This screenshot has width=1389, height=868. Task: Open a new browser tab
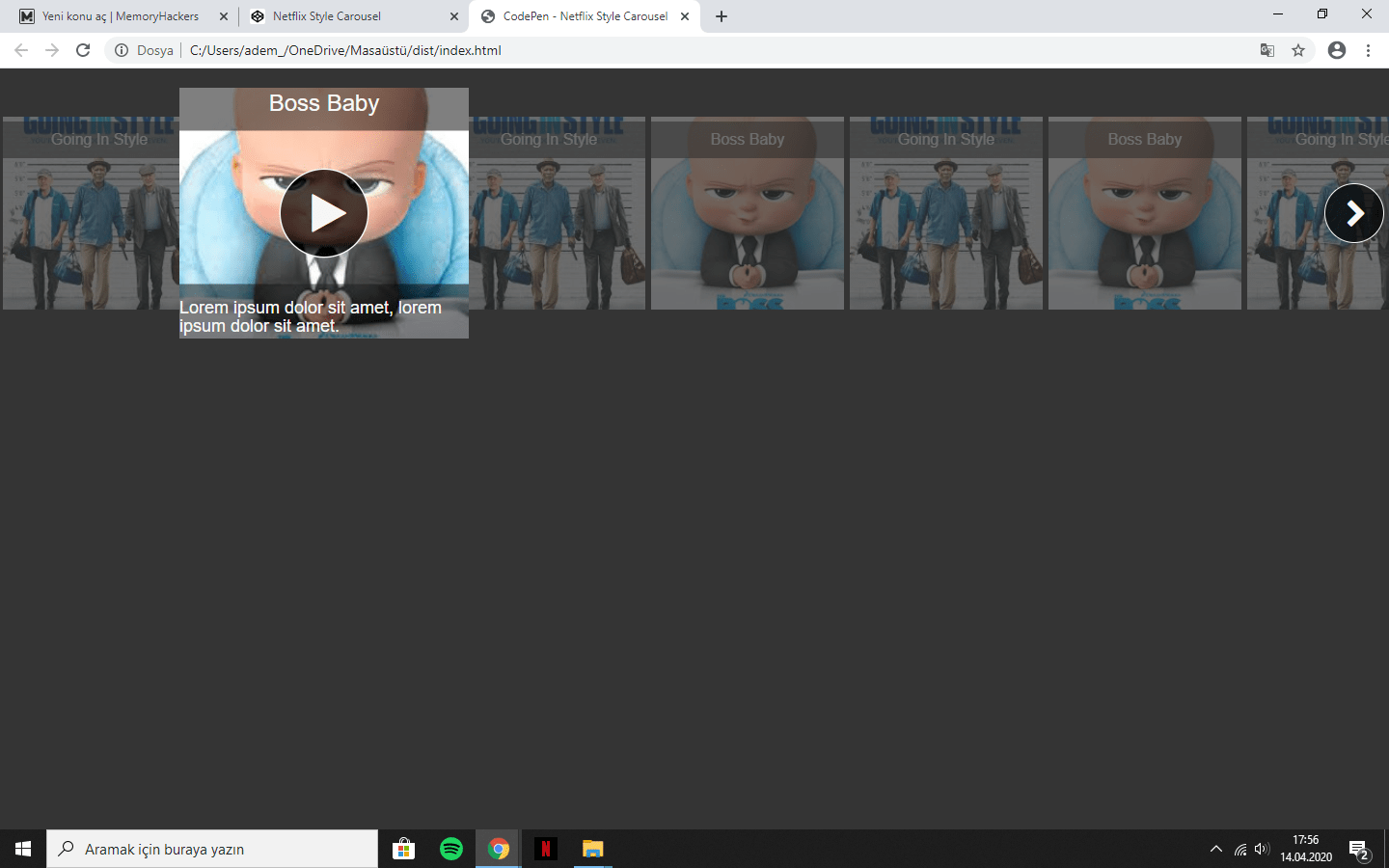[x=722, y=16]
